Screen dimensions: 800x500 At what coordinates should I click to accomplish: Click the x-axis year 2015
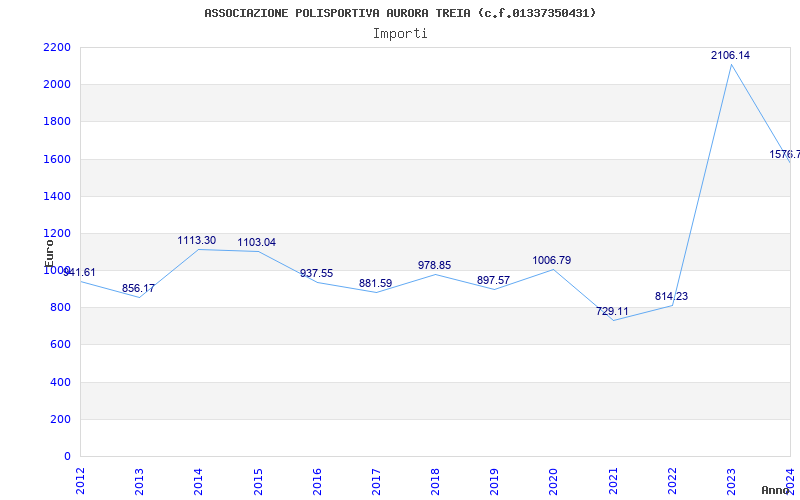click(x=258, y=482)
